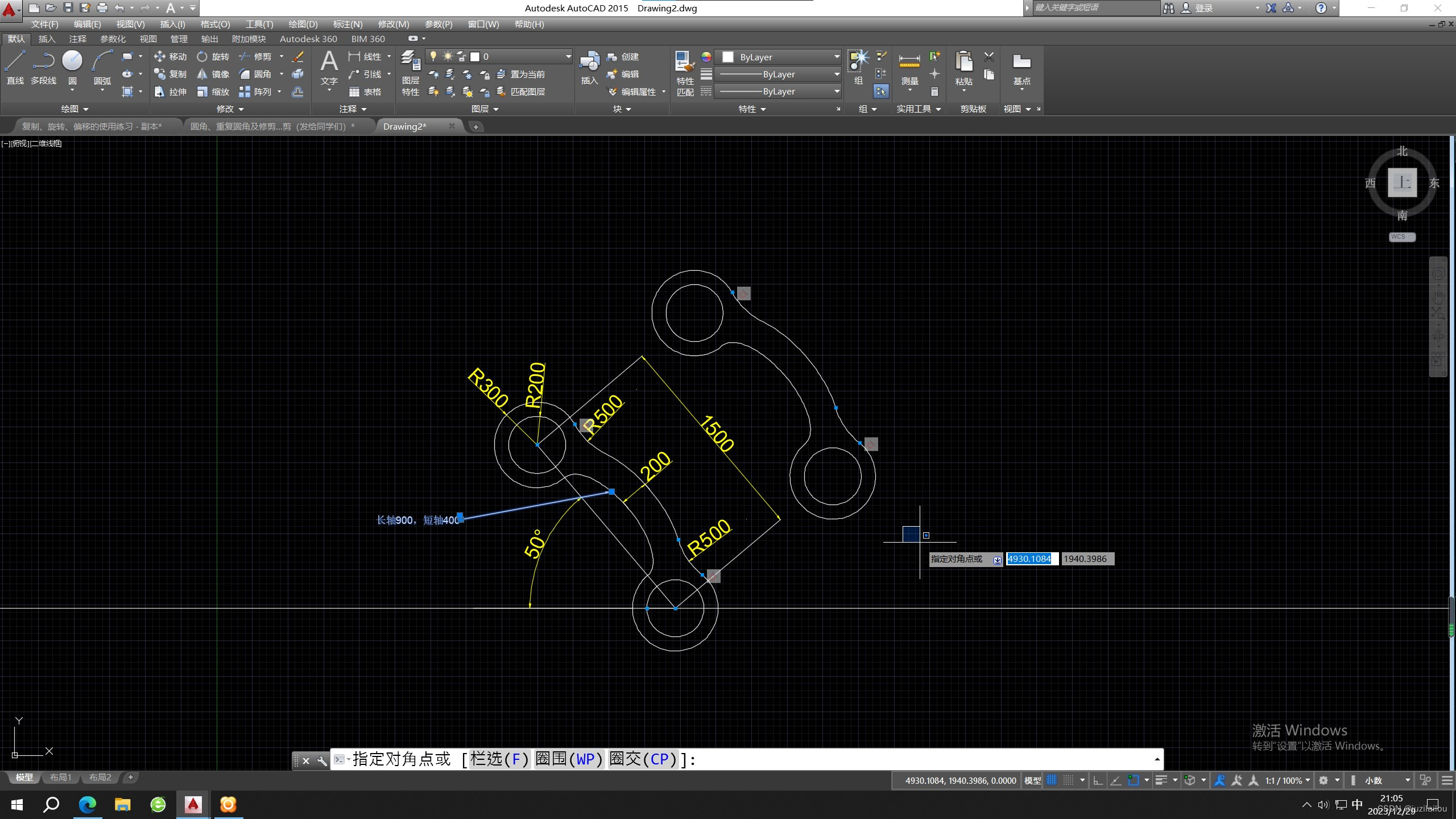
Task: Switch to 布局1 layout tab
Action: (x=60, y=777)
